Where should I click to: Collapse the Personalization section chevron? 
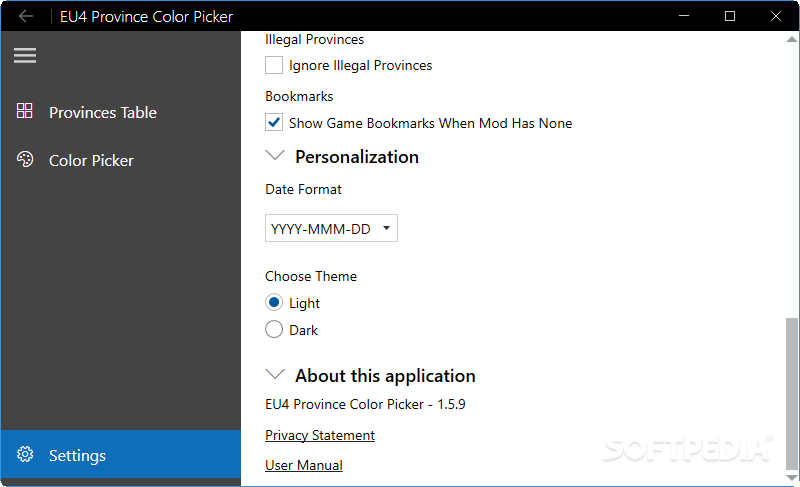275,156
